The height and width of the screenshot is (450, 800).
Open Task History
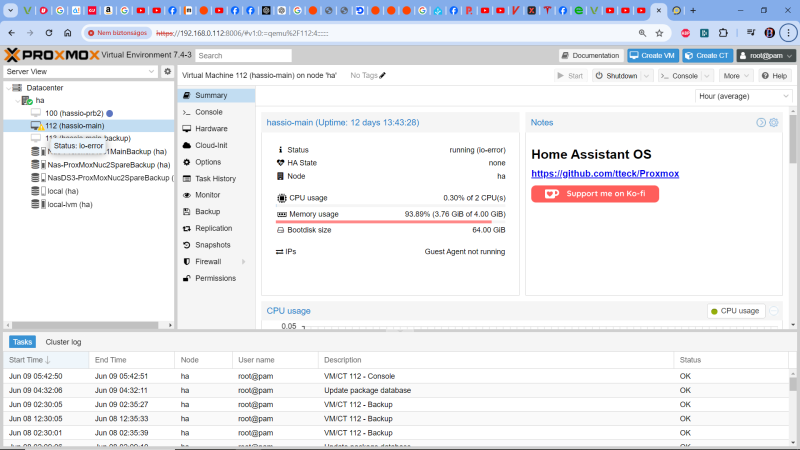[216, 179]
